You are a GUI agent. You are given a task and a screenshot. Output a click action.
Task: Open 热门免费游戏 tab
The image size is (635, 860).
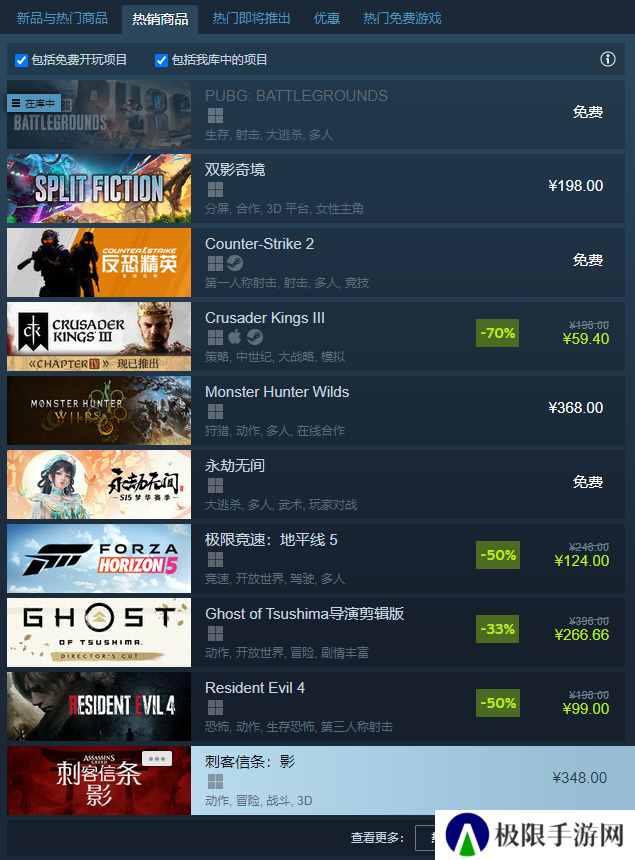pyautogui.click(x=402, y=18)
